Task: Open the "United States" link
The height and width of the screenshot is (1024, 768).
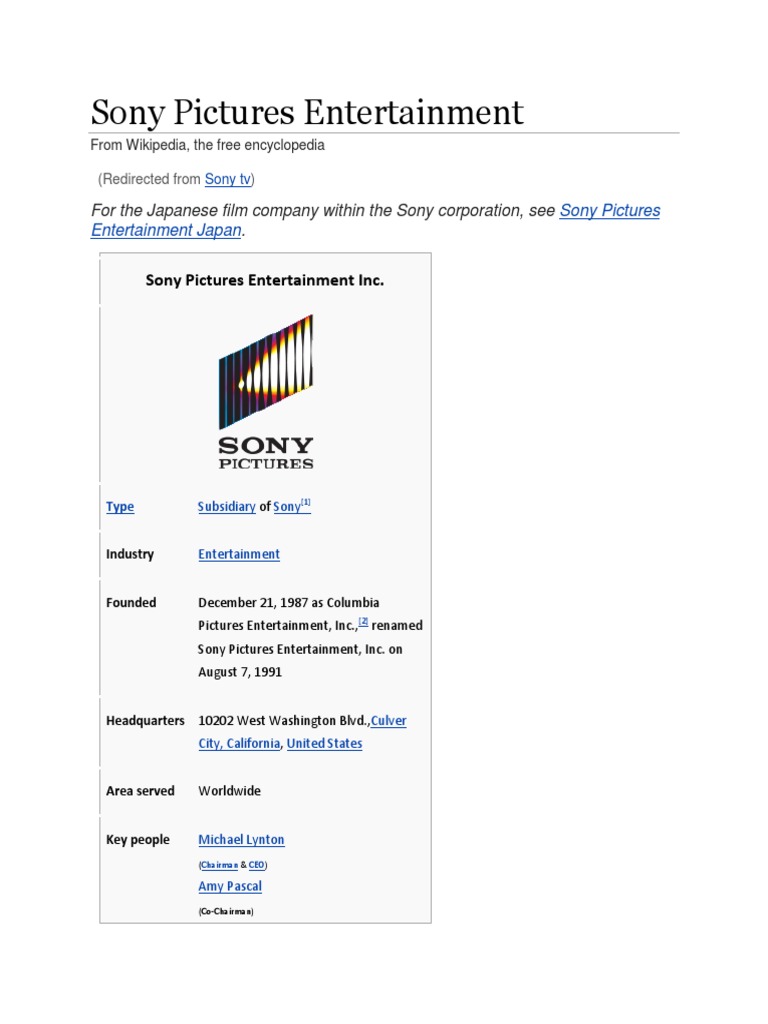Action: [324, 744]
